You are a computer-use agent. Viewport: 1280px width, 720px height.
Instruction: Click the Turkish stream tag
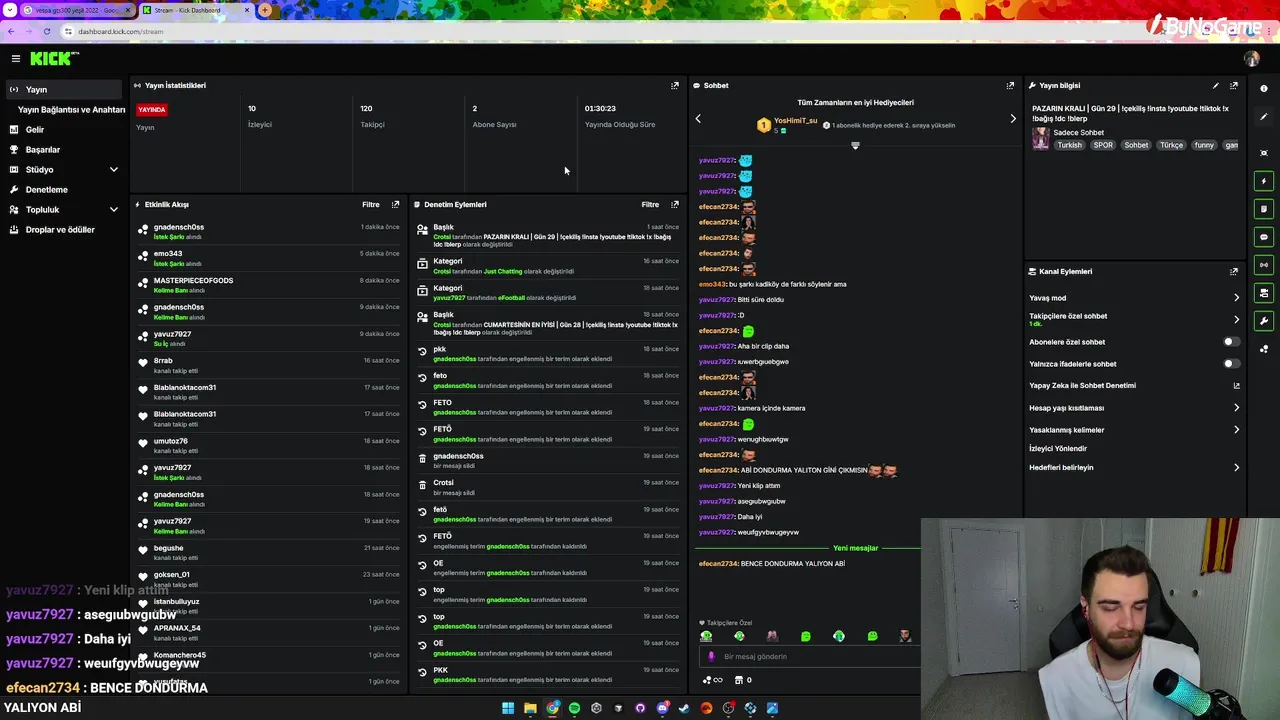pos(1069,145)
